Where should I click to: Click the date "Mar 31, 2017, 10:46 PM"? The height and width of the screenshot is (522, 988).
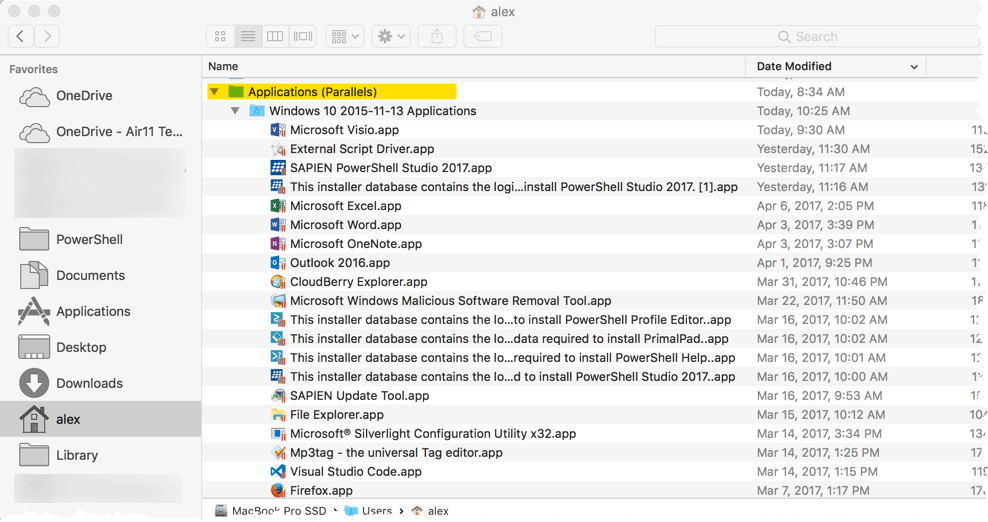pyautogui.click(x=822, y=282)
